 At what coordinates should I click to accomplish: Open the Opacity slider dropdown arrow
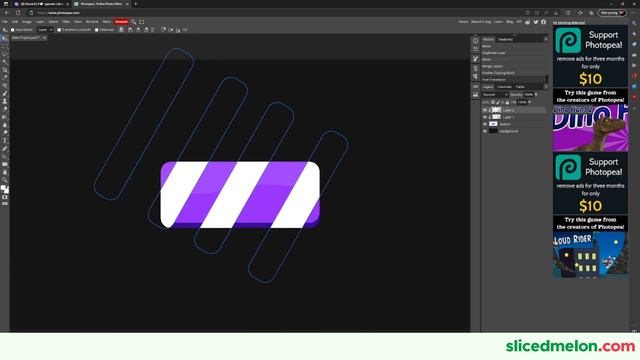click(536, 95)
